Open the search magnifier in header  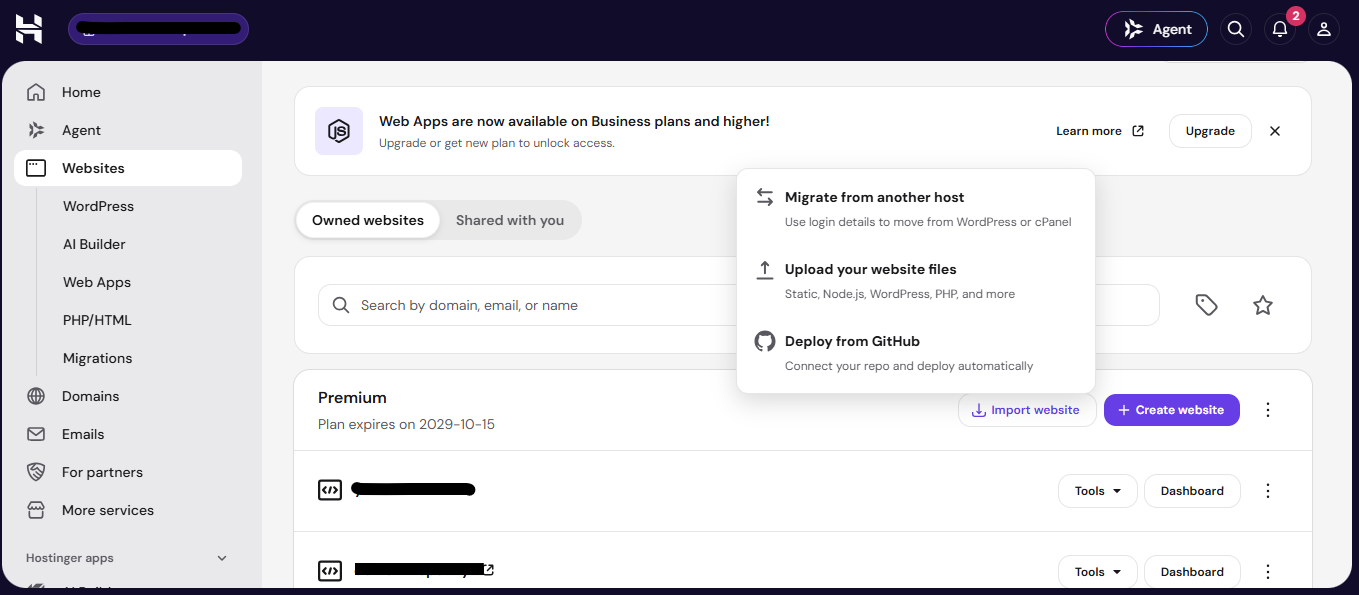pos(1236,29)
